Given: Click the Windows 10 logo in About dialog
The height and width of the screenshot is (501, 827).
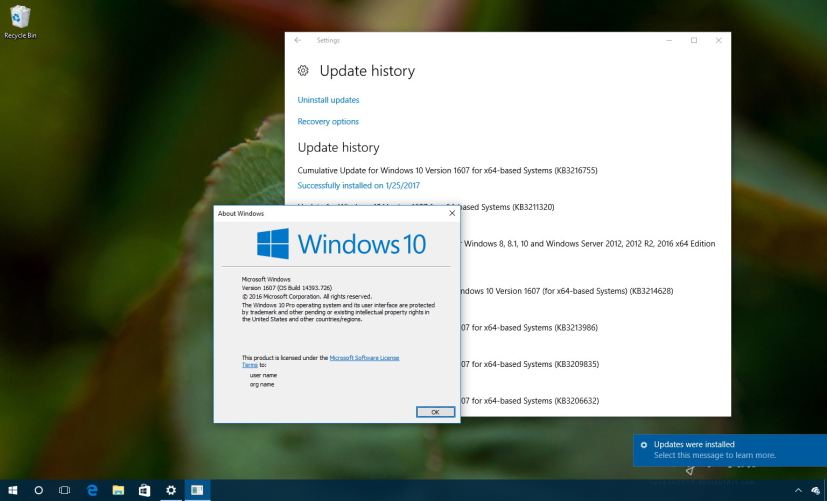Looking at the screenshot, I should pyautogui.click(x=341, y=244).
